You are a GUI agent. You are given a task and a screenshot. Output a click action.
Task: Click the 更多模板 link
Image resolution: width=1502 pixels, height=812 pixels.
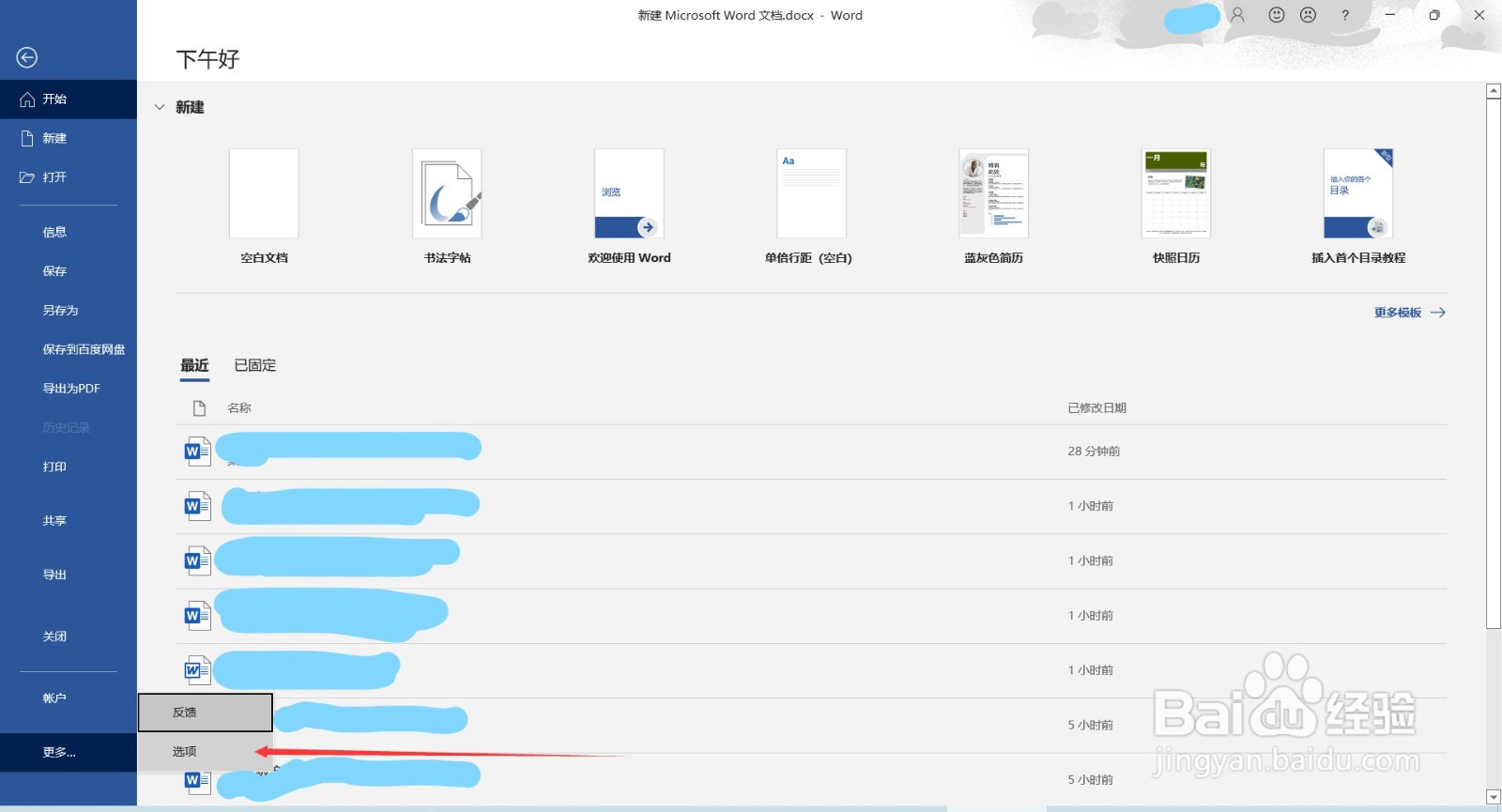pos(1409,313)
